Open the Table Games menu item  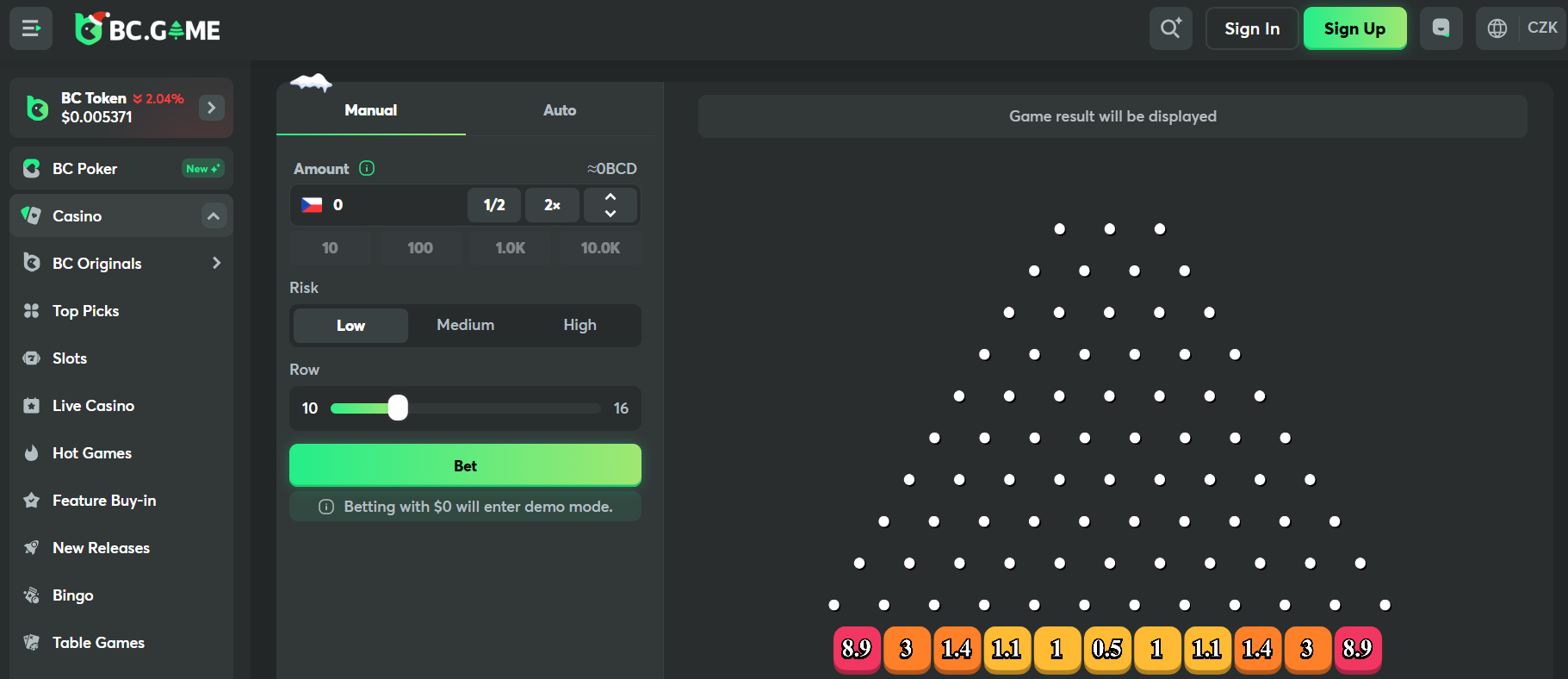(x=121, y=642)
